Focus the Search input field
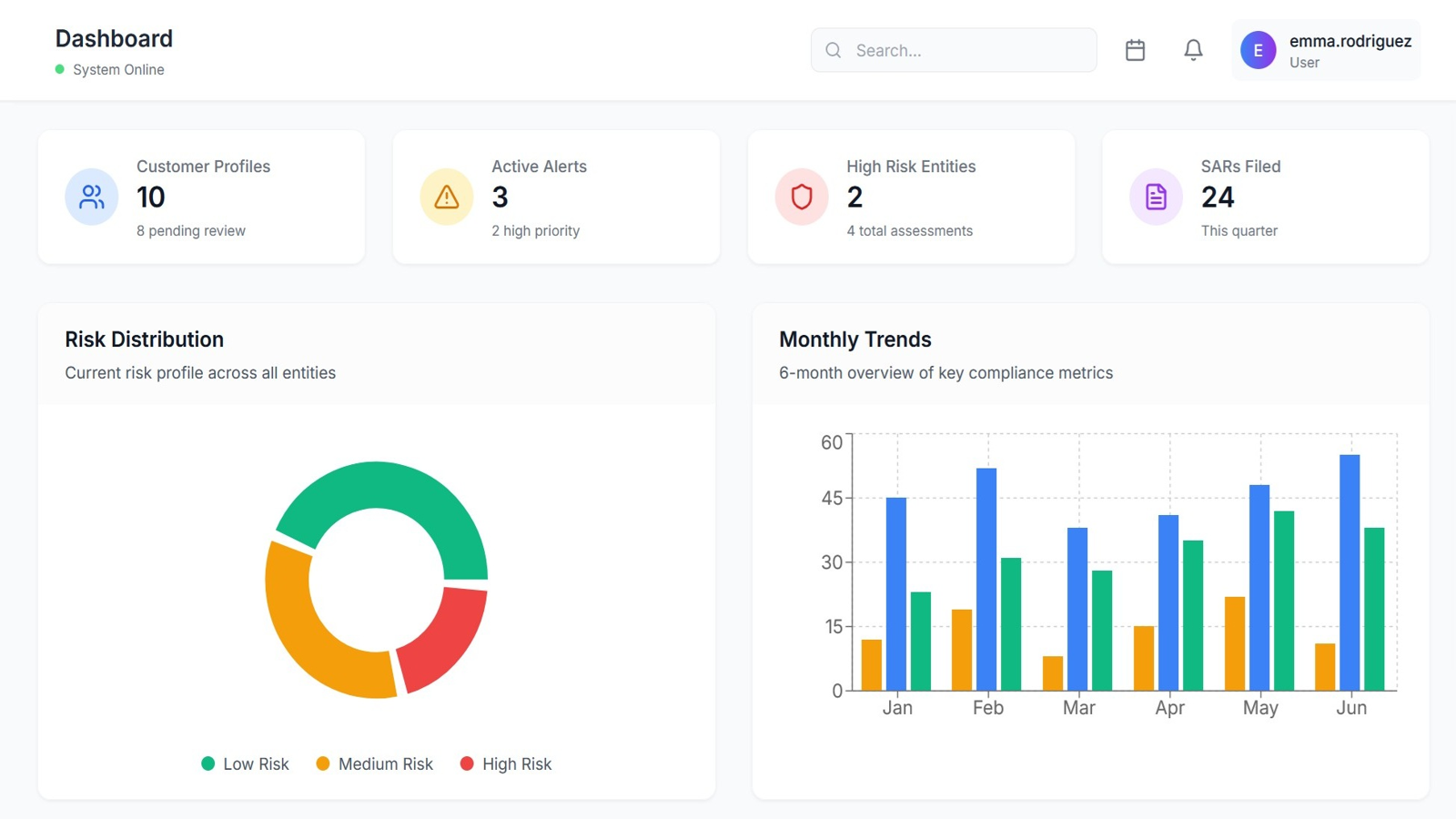1456x819 pixels. [x=969, y=50]
